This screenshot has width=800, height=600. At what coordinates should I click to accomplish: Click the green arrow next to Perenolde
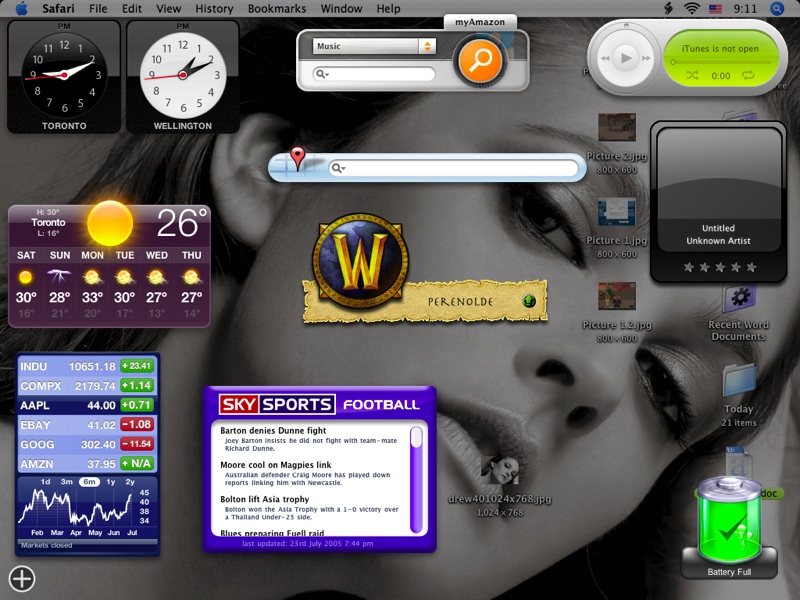(x=528, y=301)
